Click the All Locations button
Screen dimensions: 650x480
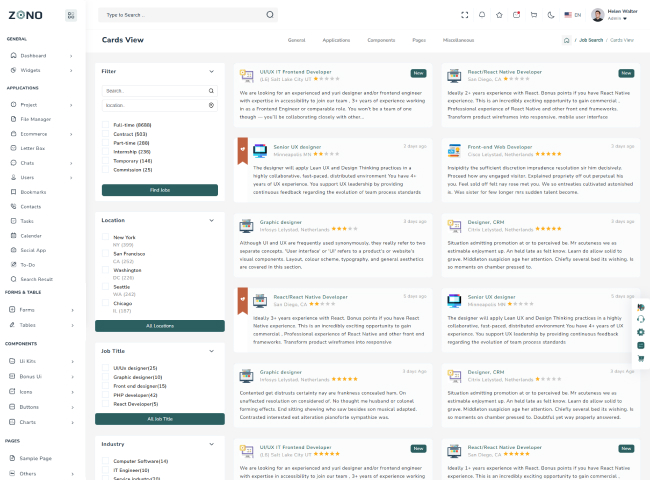tap(160, 326)
